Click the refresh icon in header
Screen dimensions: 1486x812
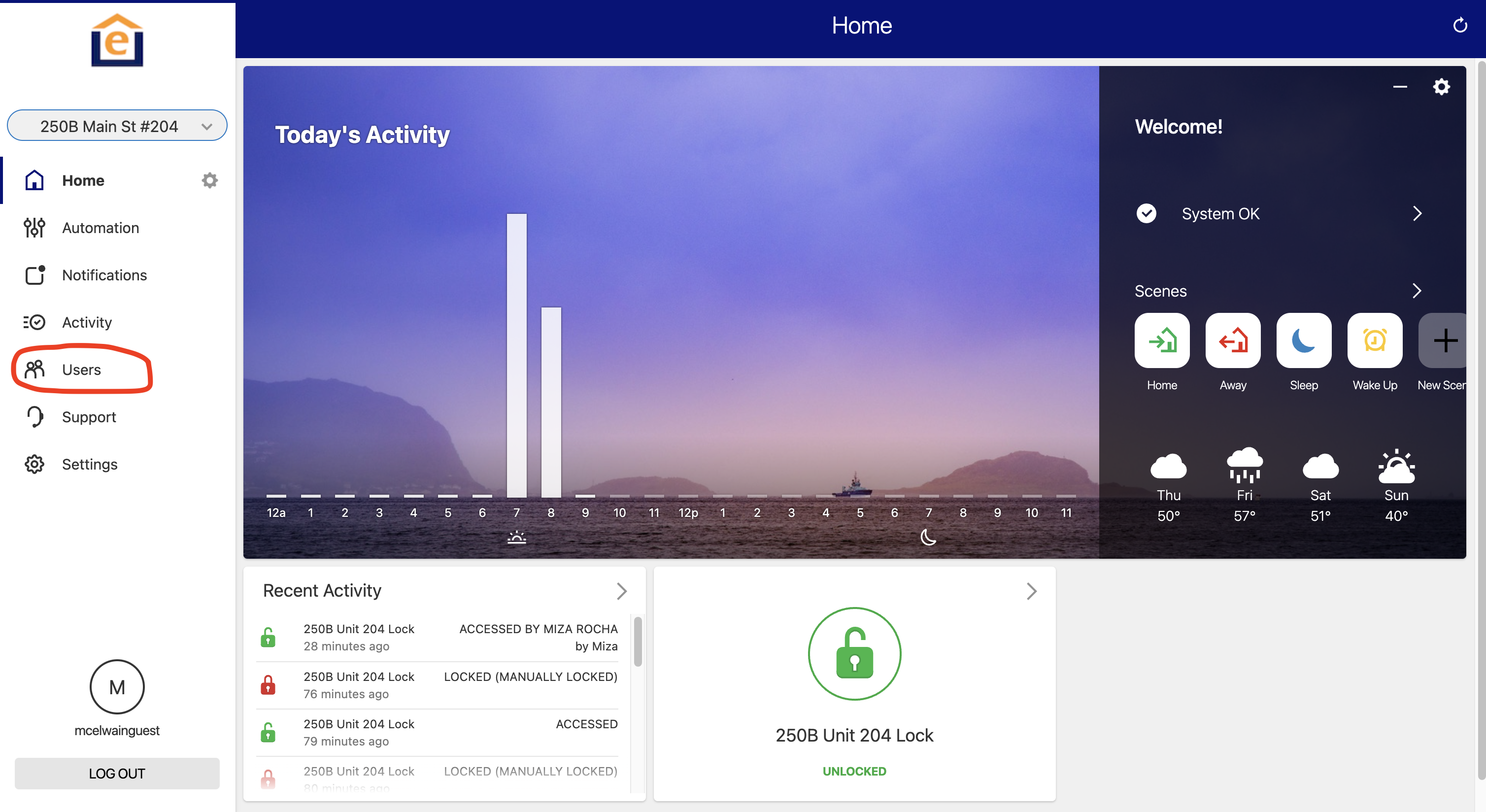click(x=1459, y=26)
